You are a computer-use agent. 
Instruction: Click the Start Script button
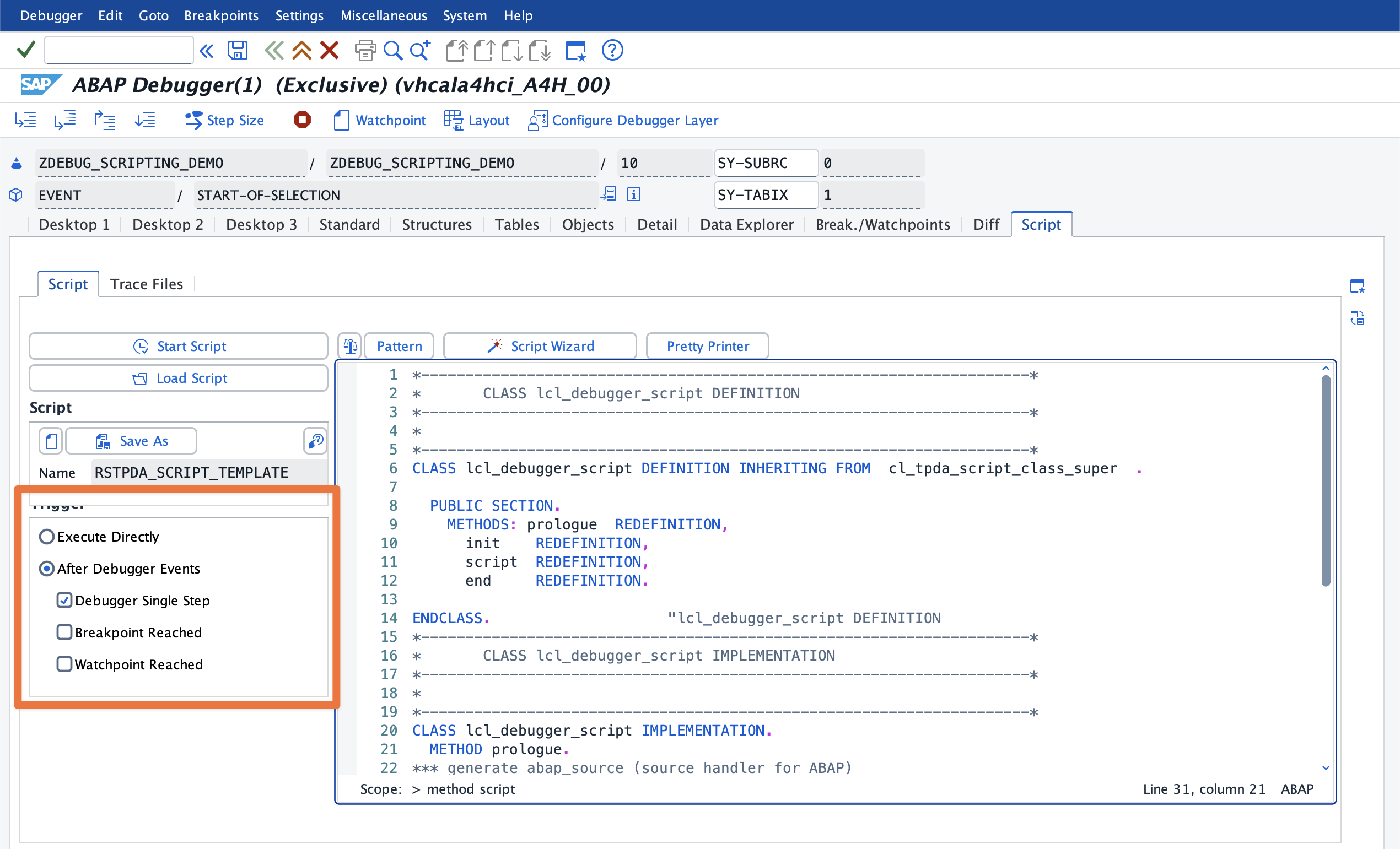point(179,346)
